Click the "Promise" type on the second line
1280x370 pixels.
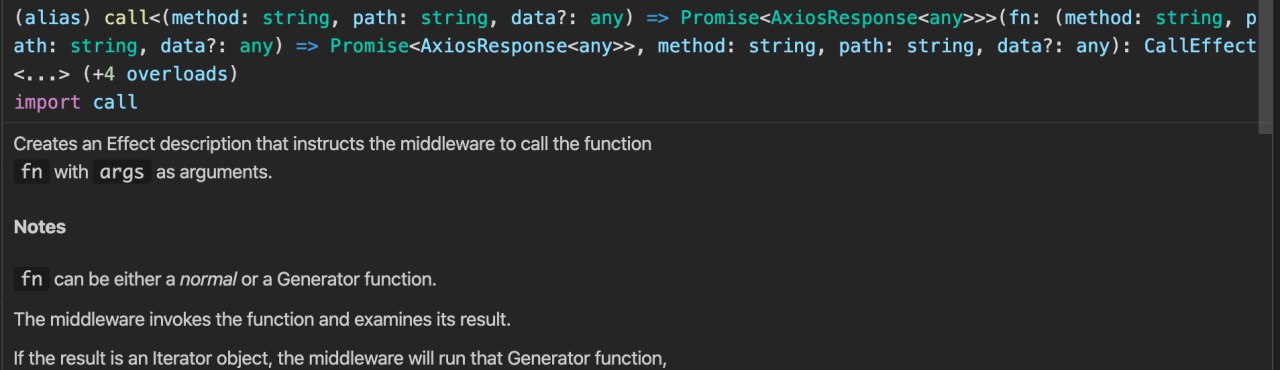[x=370, y=46]
